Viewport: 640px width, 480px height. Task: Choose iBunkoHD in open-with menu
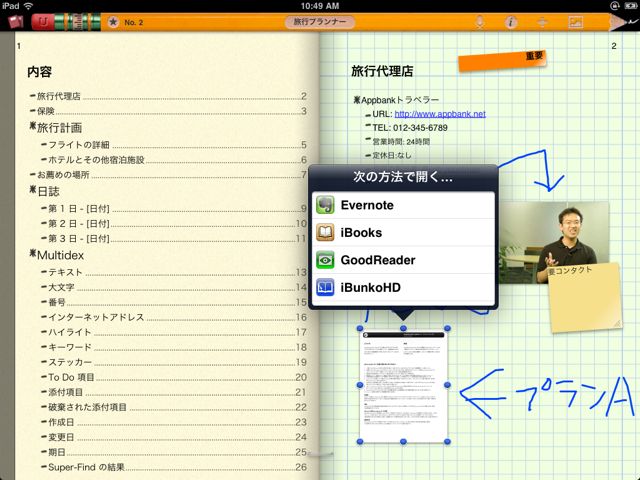(403, 287)
